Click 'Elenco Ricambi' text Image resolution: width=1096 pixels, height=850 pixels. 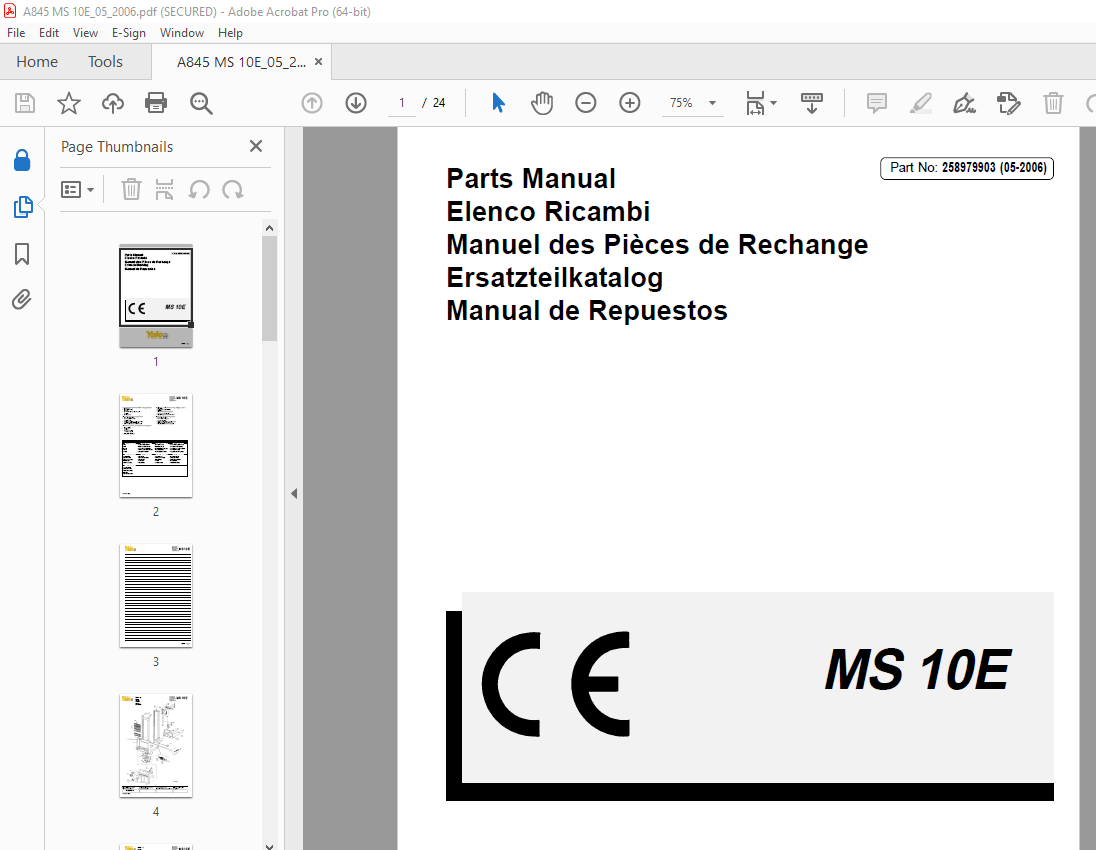click(x=548, y=211)
